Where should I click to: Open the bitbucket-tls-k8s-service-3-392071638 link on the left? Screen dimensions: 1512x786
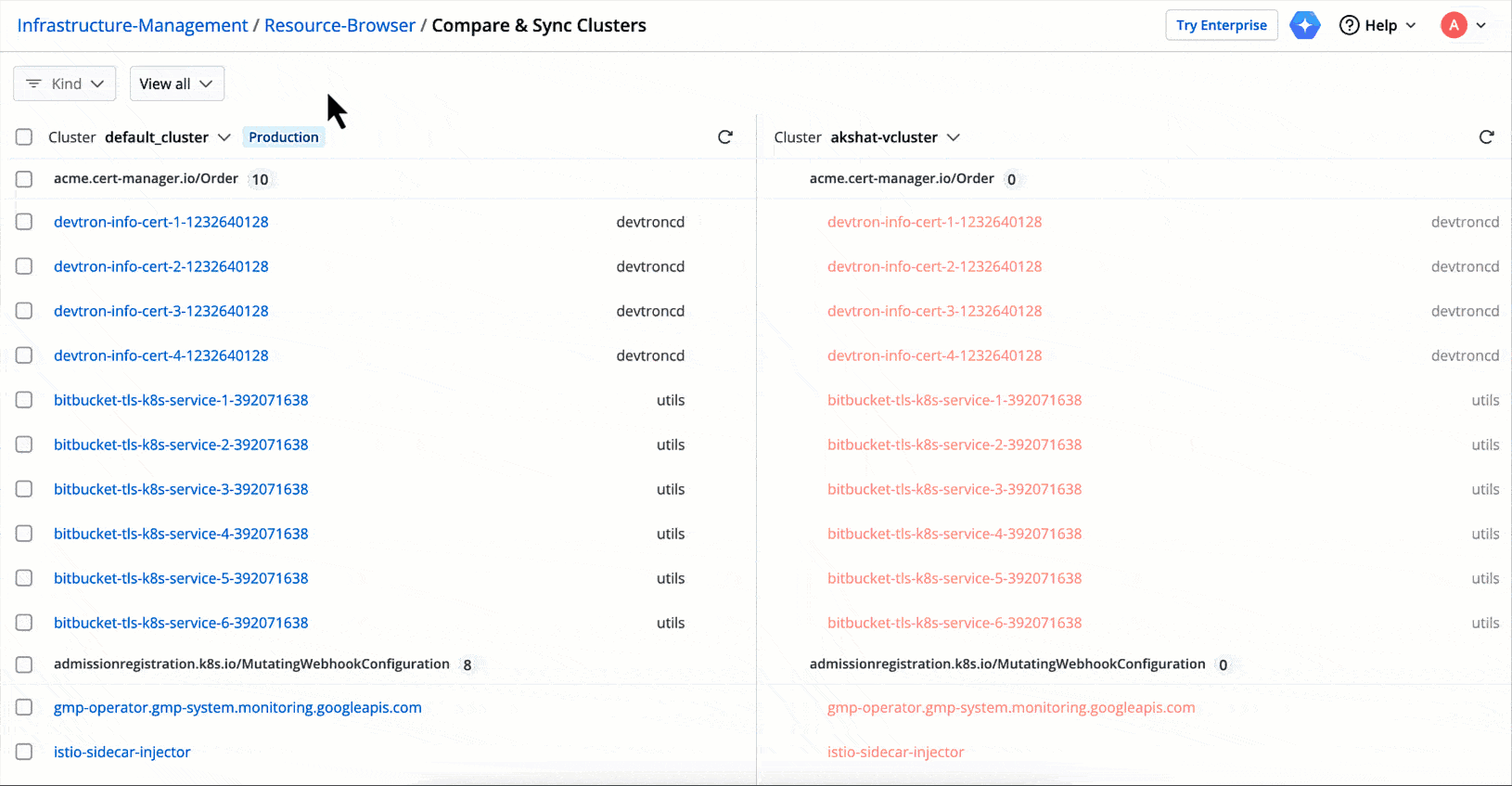point(181,489)
